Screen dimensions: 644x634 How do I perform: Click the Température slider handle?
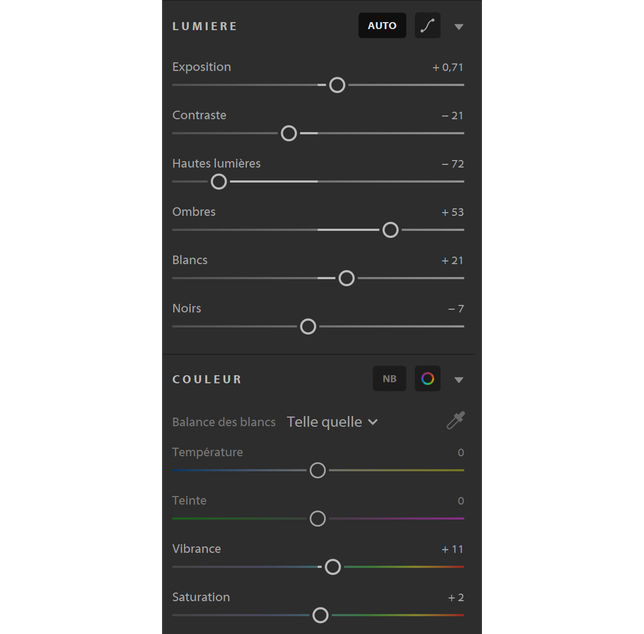(317, 470)
